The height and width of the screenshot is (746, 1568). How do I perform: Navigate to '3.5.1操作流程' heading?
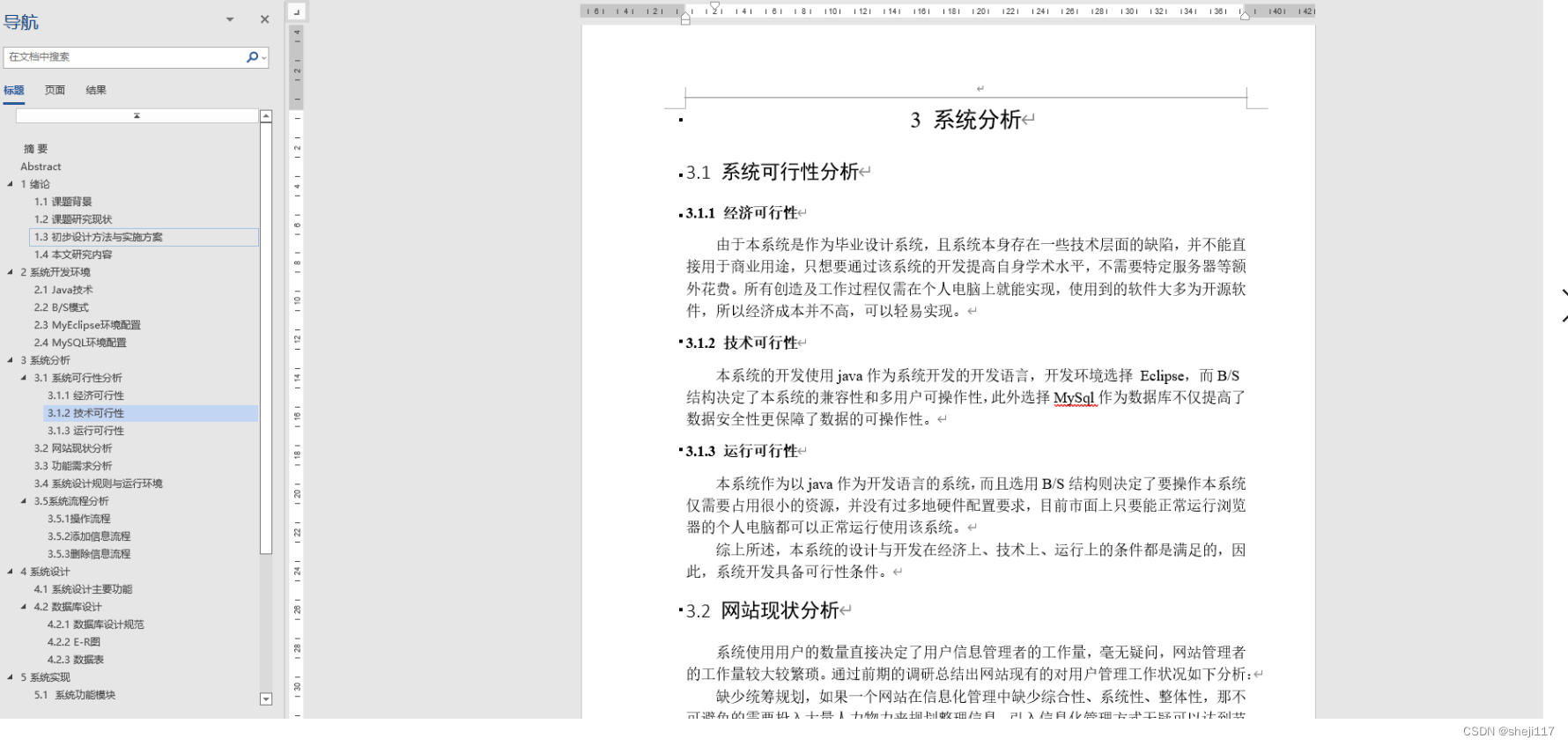(x=79, y=519)
